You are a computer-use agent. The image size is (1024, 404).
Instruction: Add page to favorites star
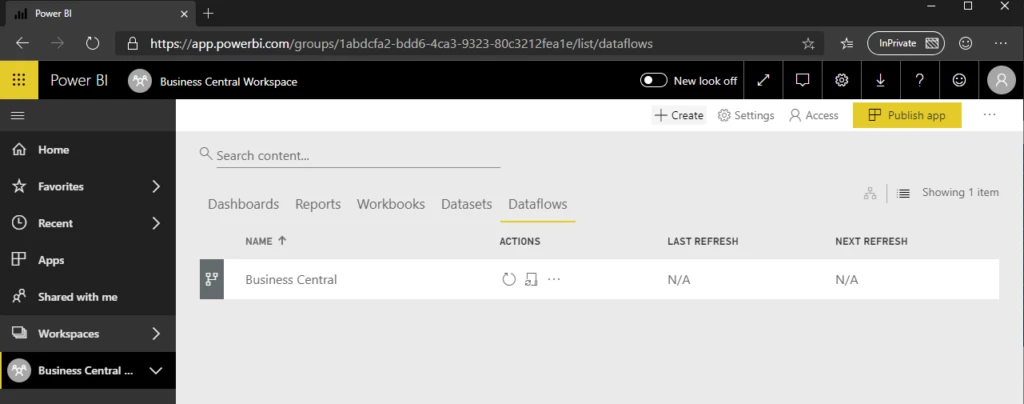pyautogui.click(x=808, y=44)
